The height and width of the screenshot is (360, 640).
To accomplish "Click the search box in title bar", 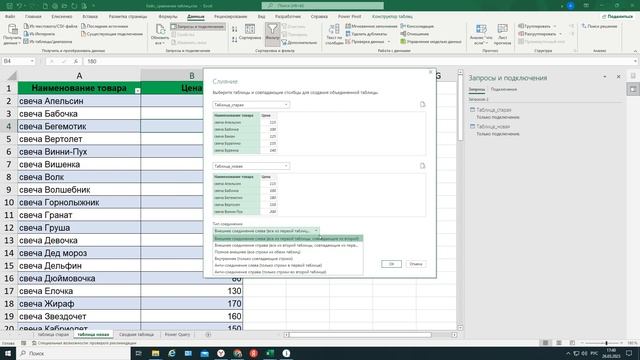I will pyautogui.click(x=322, y=5).
